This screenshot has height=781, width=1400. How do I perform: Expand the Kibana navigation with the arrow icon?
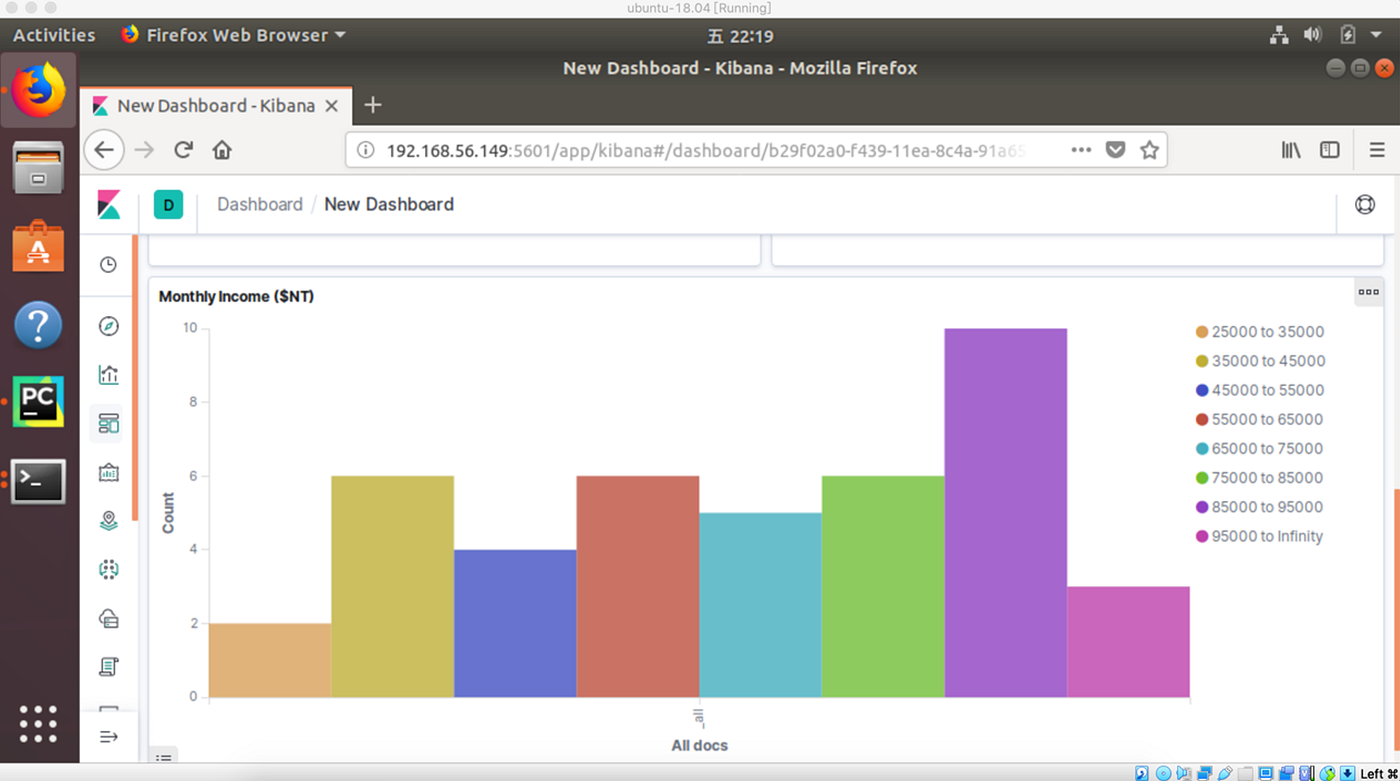(108, 736)
